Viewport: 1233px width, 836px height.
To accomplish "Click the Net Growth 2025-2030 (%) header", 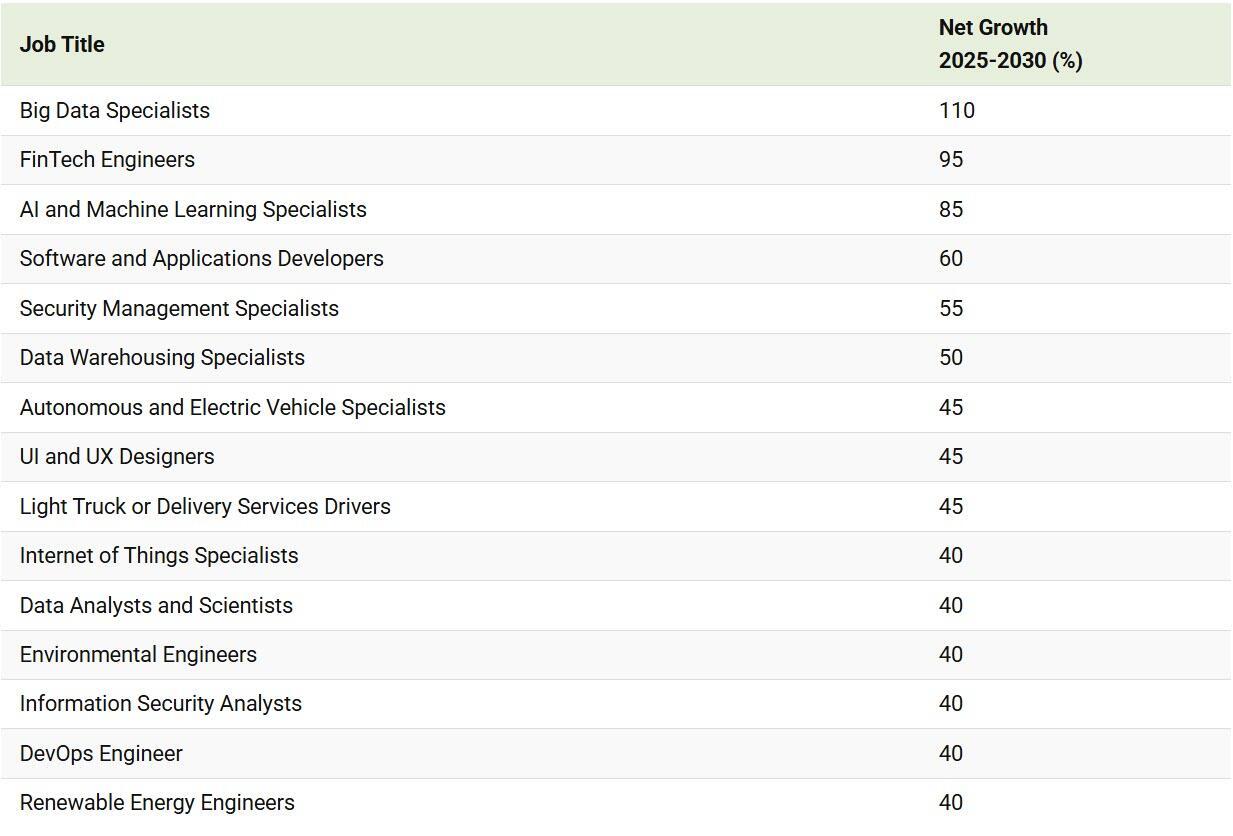I will point(1010,44).
